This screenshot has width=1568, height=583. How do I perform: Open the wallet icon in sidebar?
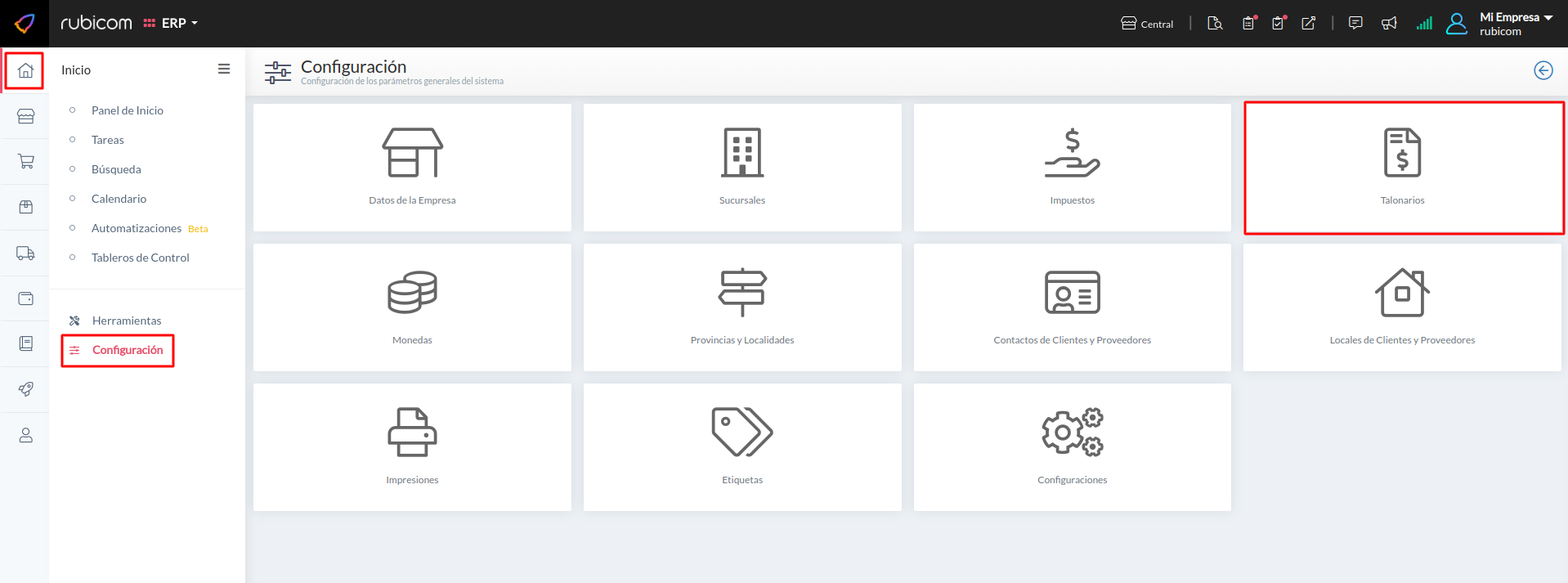[x=25, y=298]
